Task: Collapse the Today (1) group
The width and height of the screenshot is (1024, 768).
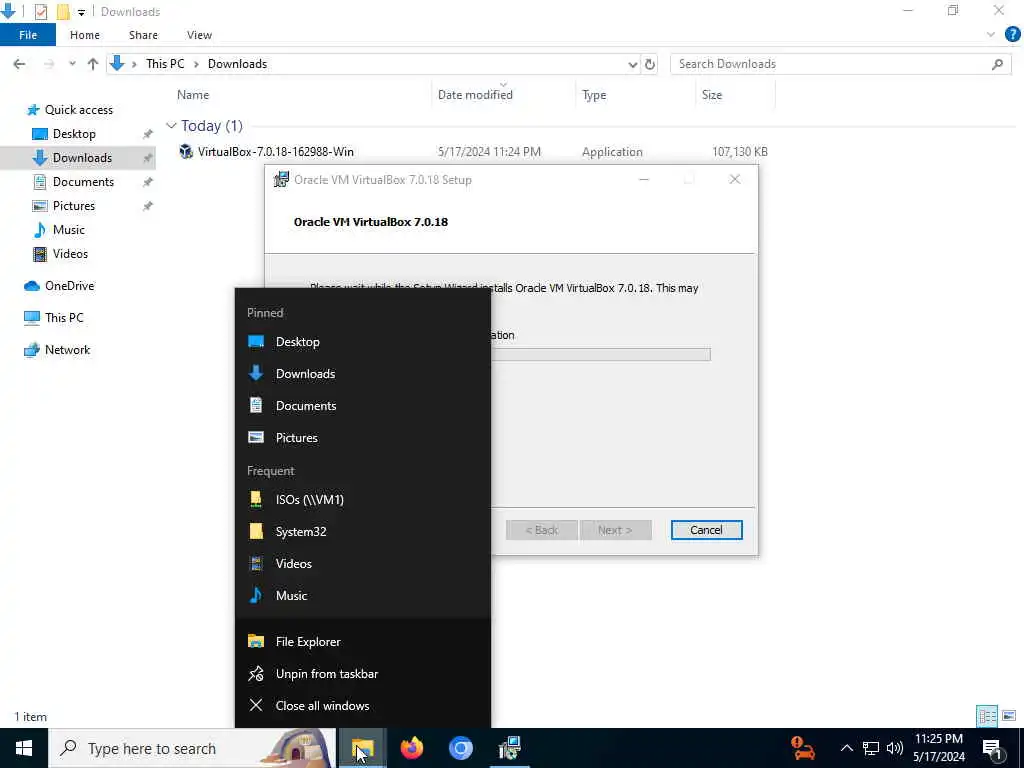Action: pyautogui.click(x=171, y=125)
